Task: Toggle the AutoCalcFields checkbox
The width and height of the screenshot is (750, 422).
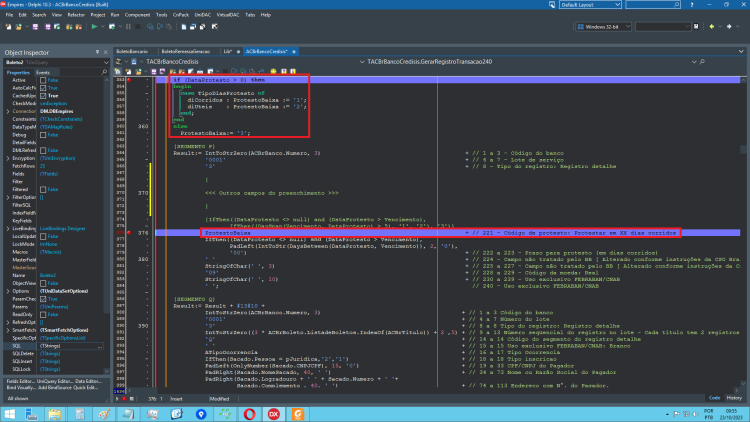Action: click(x=43, y=88)
